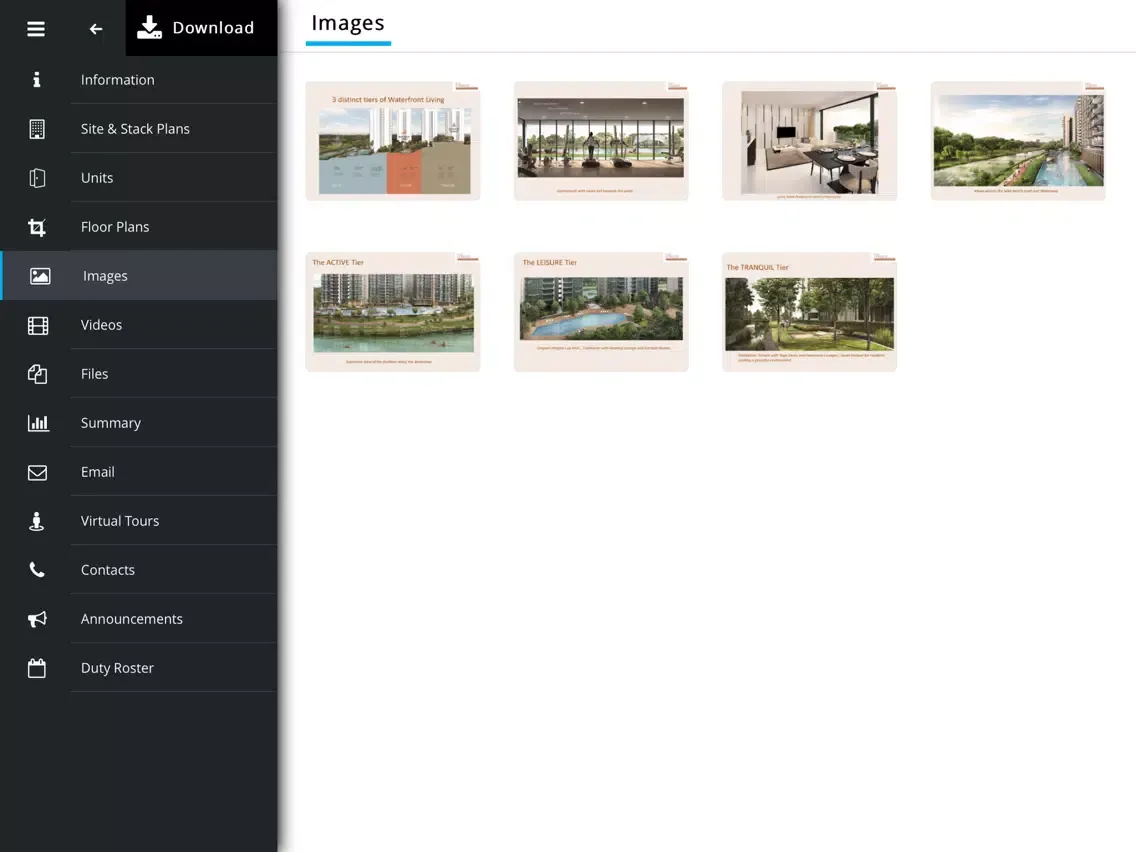This screenshot has width=1136, height=852.
Task: Click the Virtual Tours street view icon
Action: (x=37, y=521)
